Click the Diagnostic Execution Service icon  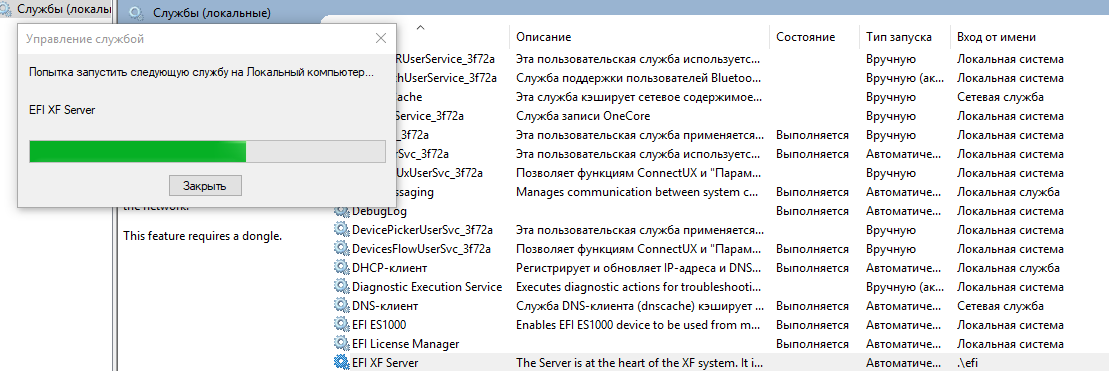[x=342, y=286]
